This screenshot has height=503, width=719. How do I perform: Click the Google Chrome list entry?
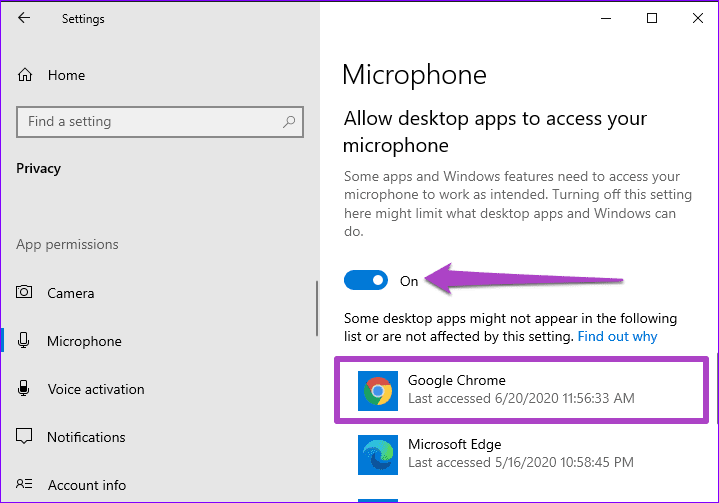[x=521, y=390]
